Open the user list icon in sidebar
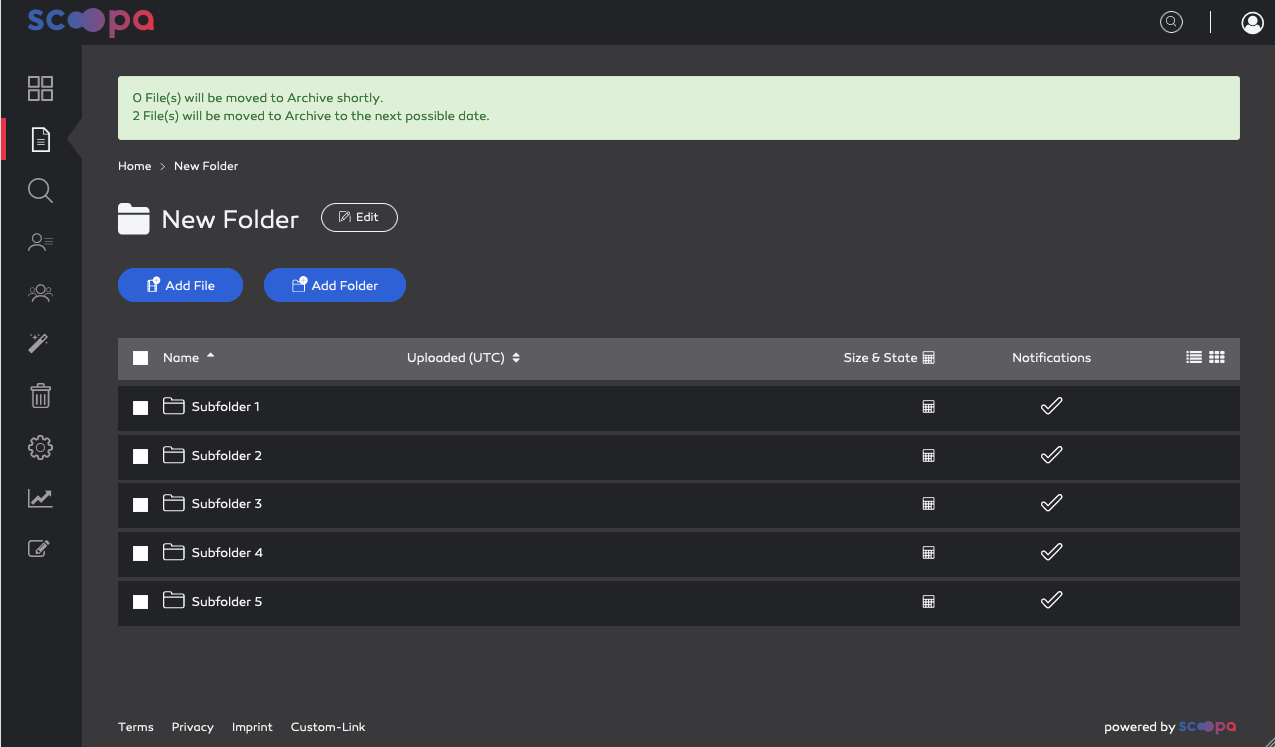 coord(40,241)
